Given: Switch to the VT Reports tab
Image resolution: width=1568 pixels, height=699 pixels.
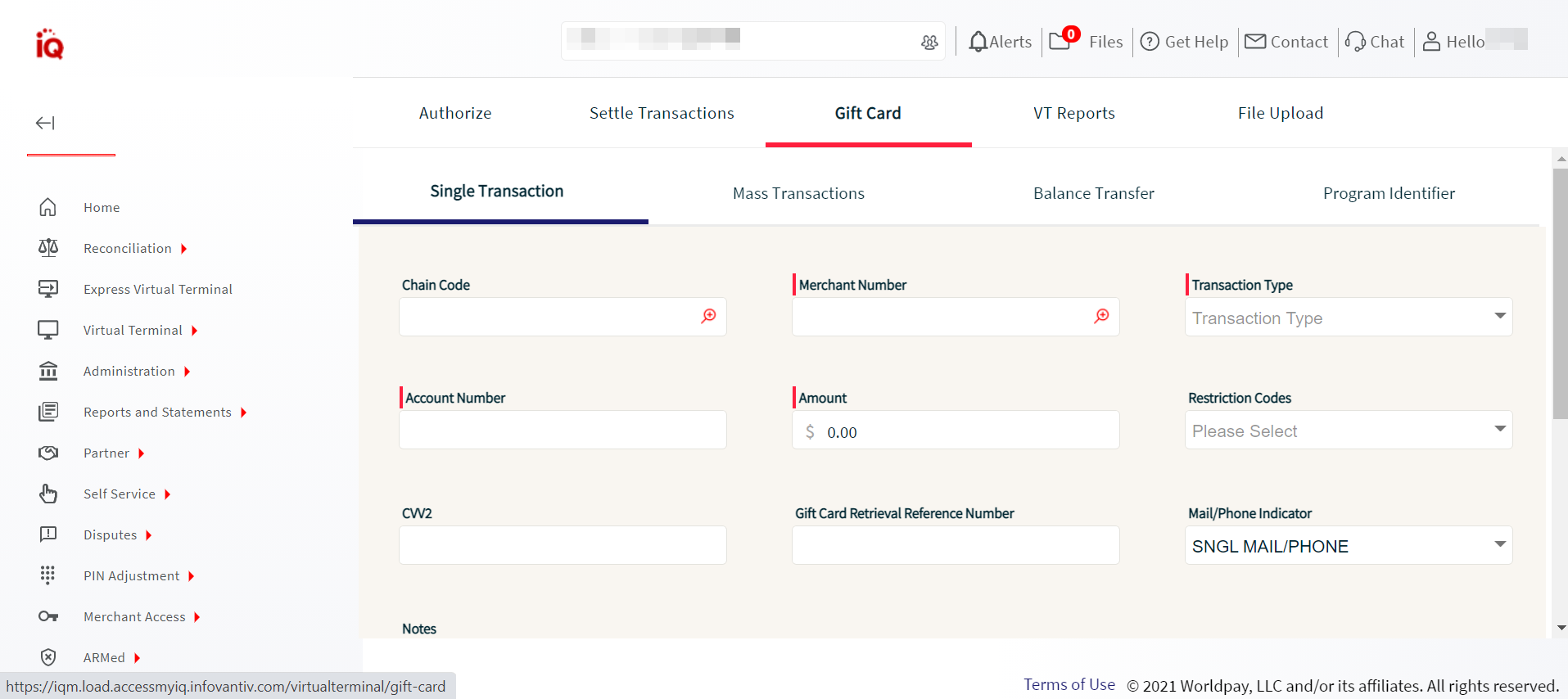Looking at the screenshot, I should pyautogui.click(x=1073, y=113).
